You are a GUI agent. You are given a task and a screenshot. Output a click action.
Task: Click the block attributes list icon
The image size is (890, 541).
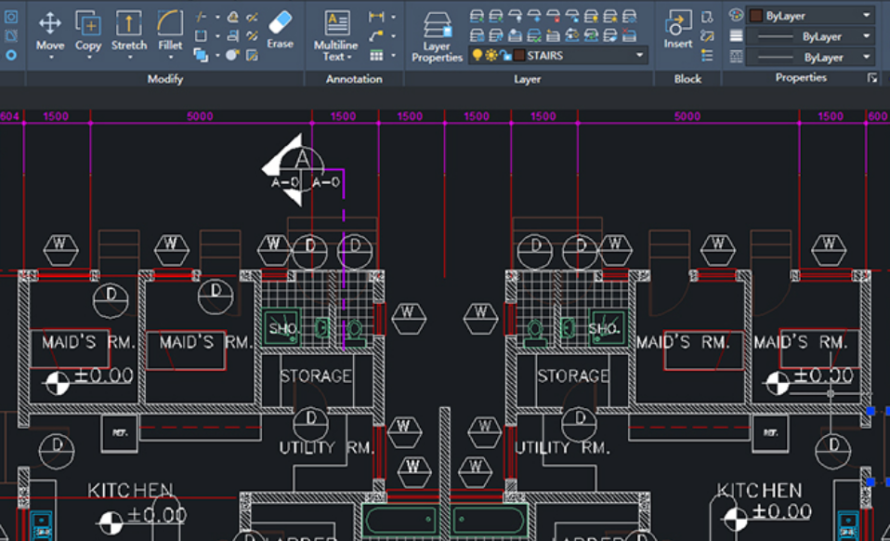coord(707,55)
